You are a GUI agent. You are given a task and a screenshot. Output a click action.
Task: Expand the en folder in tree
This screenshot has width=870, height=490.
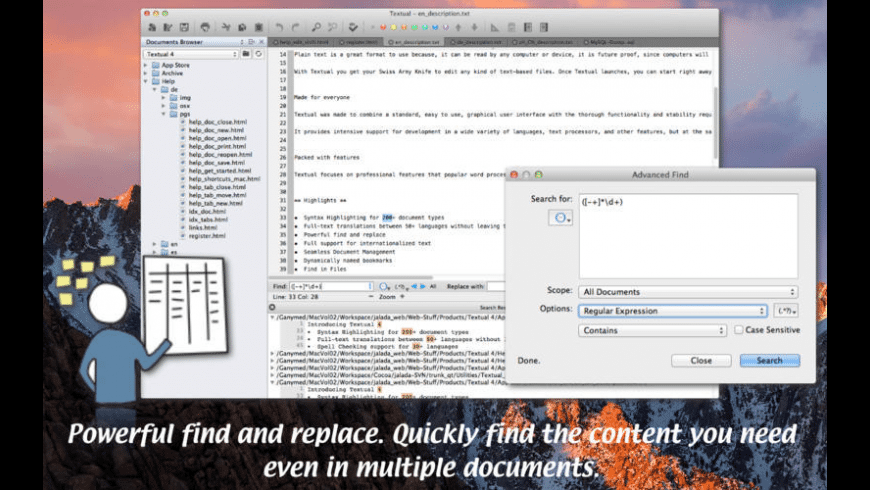tap(155, 244)
